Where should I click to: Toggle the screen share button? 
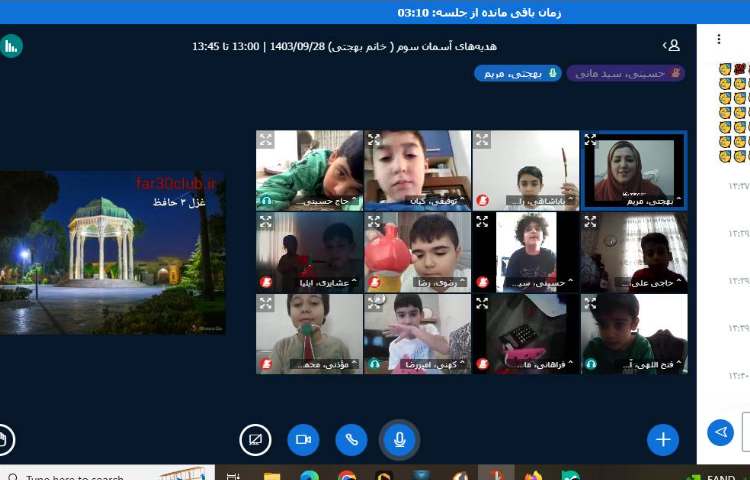pyautogui.click(x=255, y=439)
